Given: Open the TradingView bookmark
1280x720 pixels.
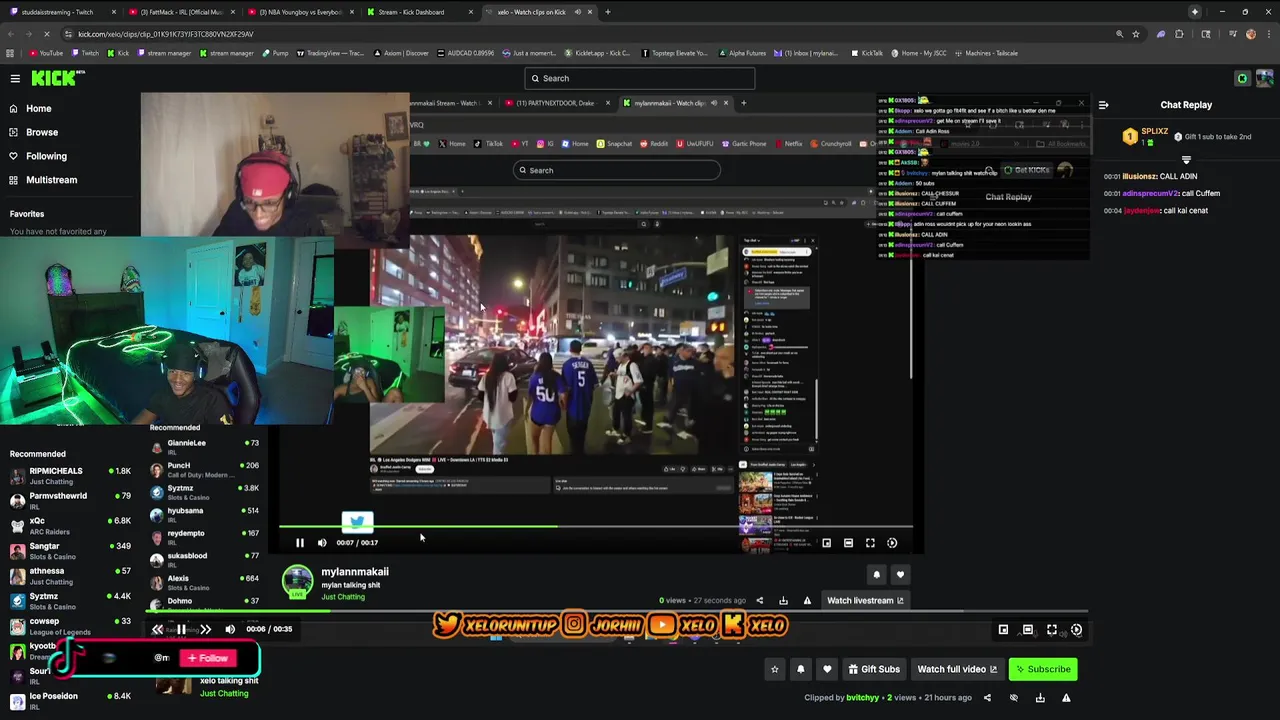Looking at the screenshot, I should [331, 53].
